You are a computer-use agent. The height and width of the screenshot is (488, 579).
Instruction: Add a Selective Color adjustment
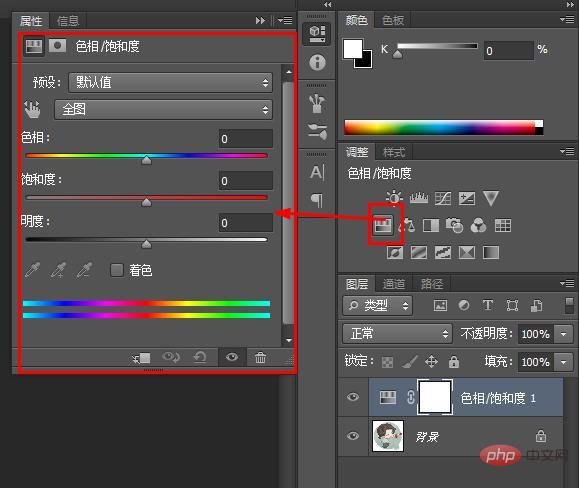click(467, 253)
